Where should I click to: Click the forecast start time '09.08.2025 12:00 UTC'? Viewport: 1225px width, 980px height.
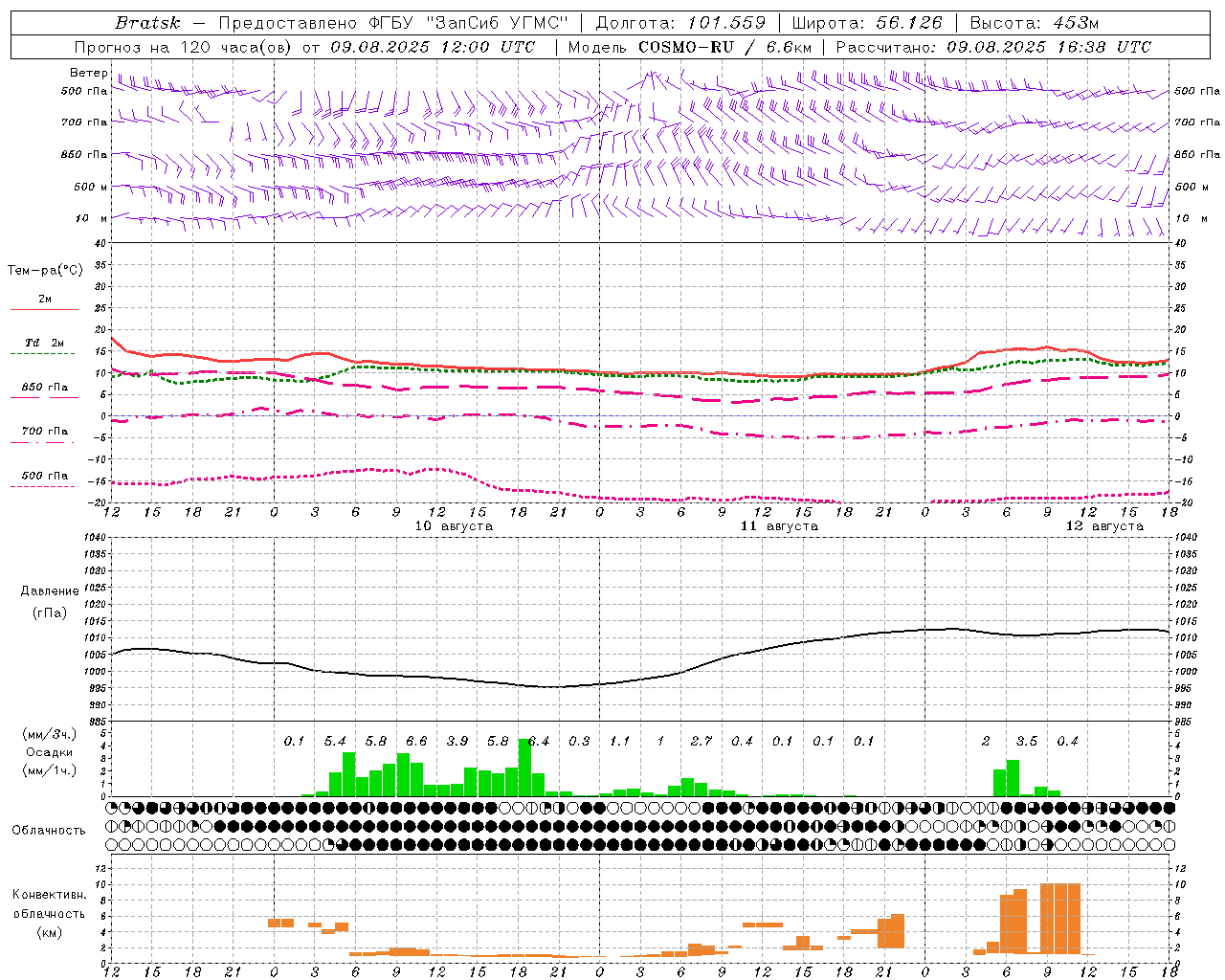434,47
